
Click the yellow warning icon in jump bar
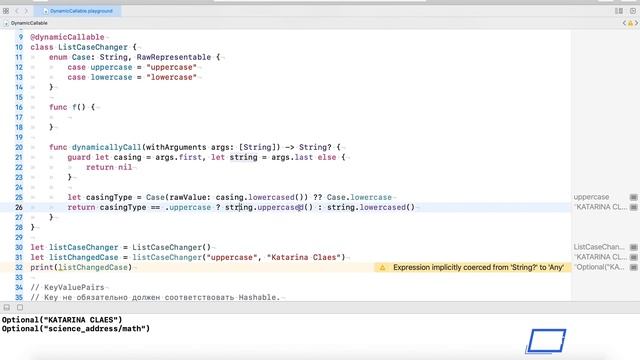coord(630,23)
